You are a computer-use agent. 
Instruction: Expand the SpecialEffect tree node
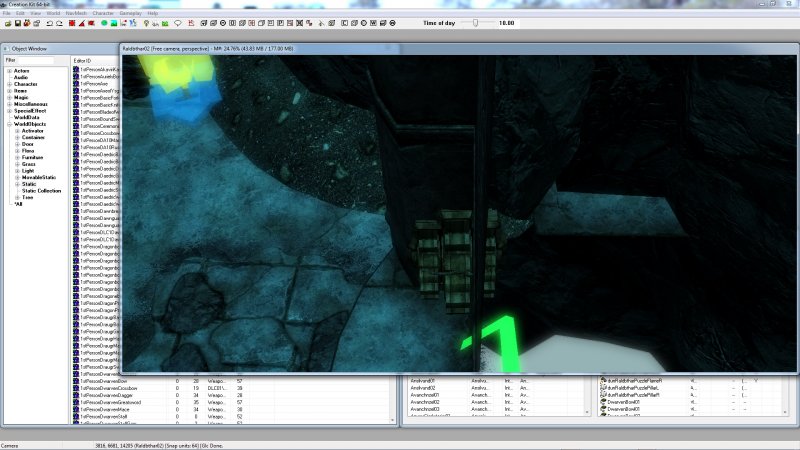coord(9,111)
